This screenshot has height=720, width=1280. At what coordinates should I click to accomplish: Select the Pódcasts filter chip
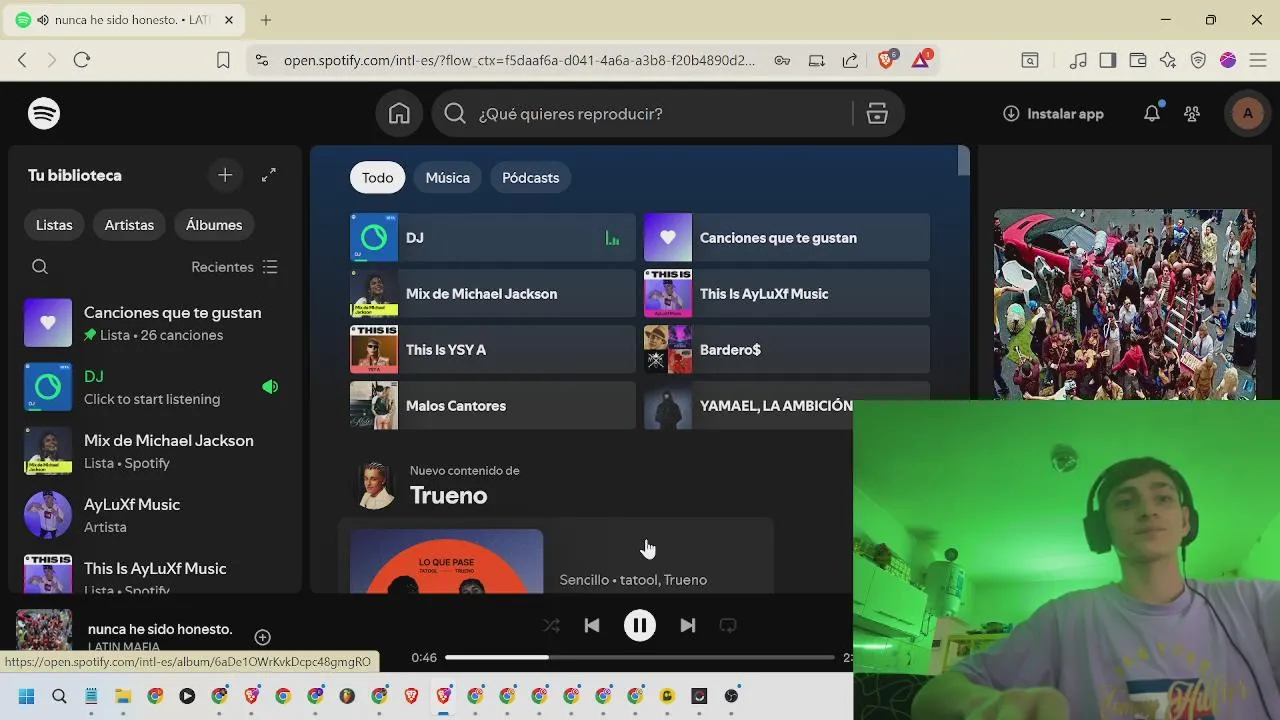(x=530, y=178)
